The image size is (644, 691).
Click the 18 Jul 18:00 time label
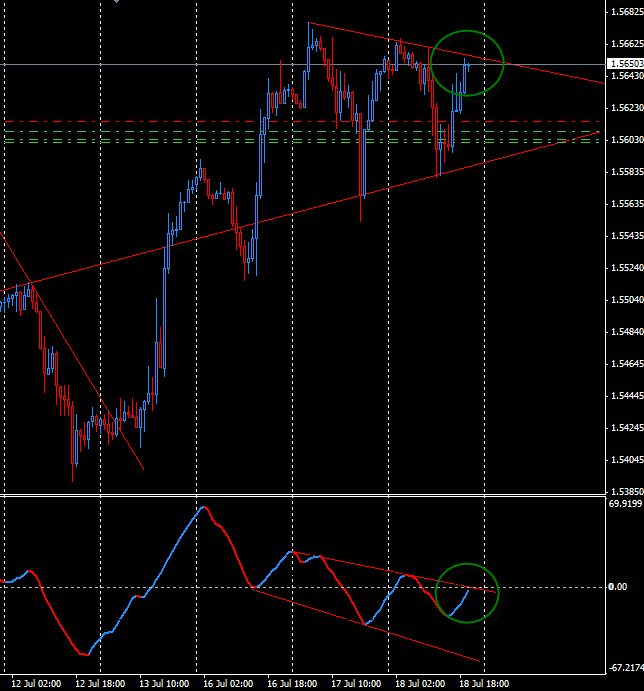tap(484, 684)
